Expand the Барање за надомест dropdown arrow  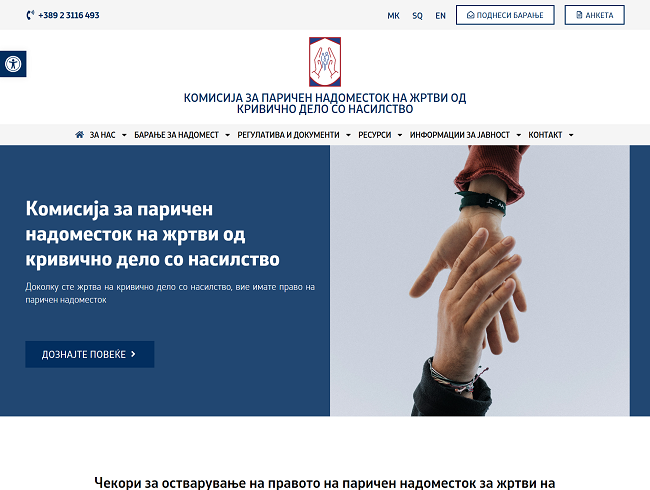click(227, 135)
